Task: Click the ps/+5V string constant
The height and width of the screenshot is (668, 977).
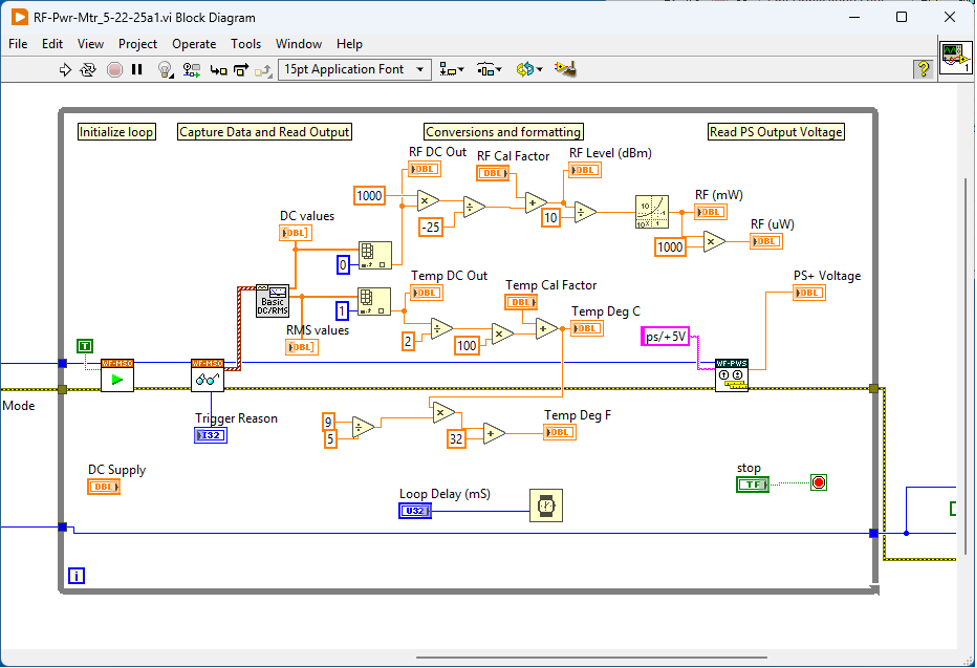Action: coord(665,337)
